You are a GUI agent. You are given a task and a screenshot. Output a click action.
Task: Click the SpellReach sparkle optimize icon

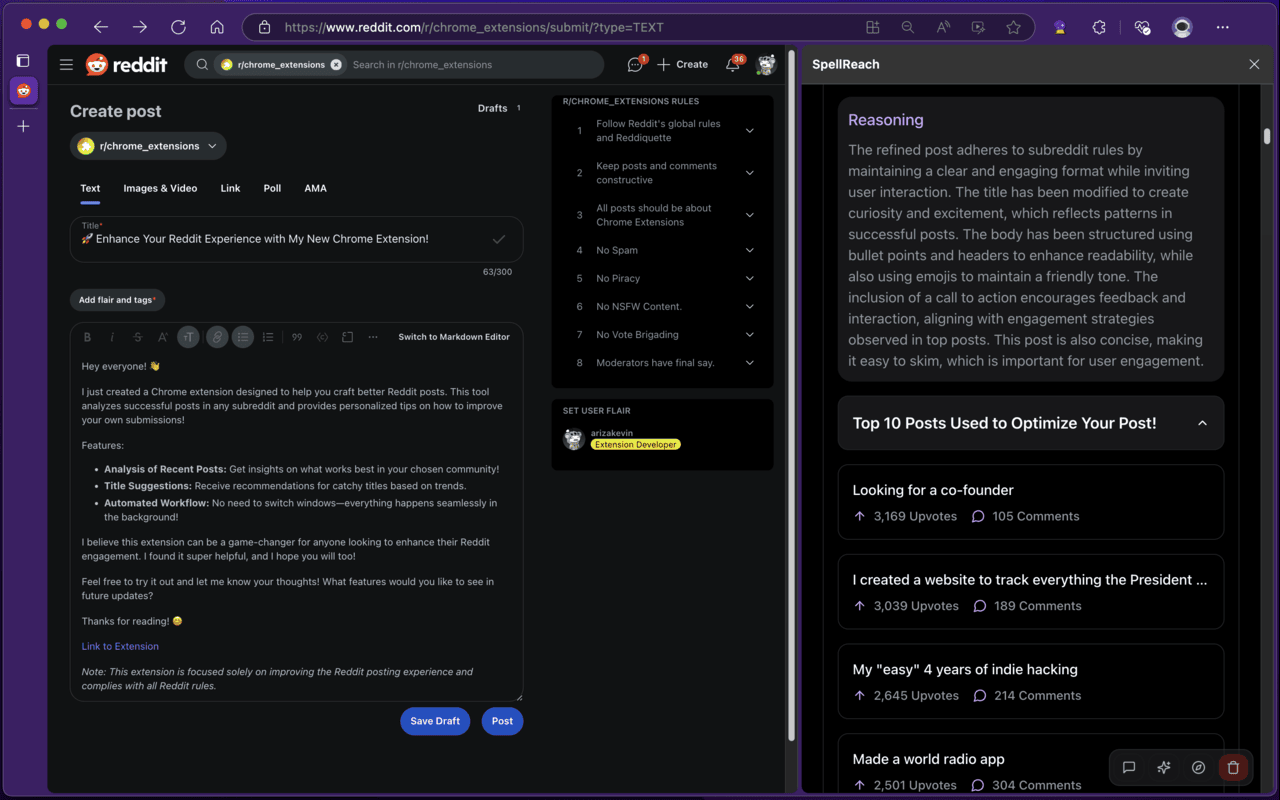(x=1164, y=768)
